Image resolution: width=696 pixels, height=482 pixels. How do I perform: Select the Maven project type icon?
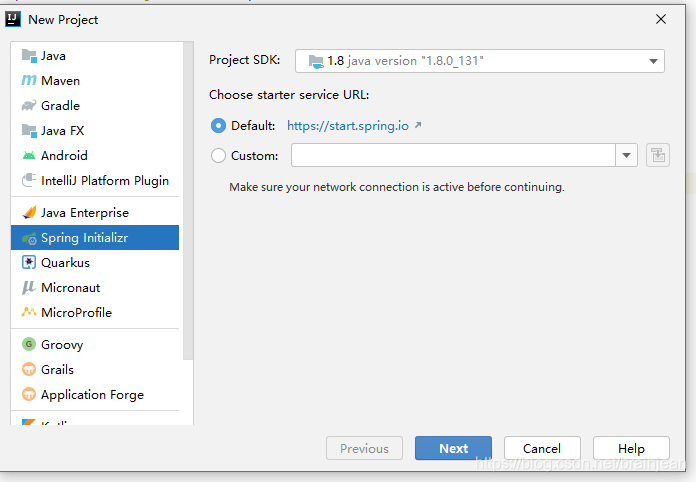tap(29, 80)
